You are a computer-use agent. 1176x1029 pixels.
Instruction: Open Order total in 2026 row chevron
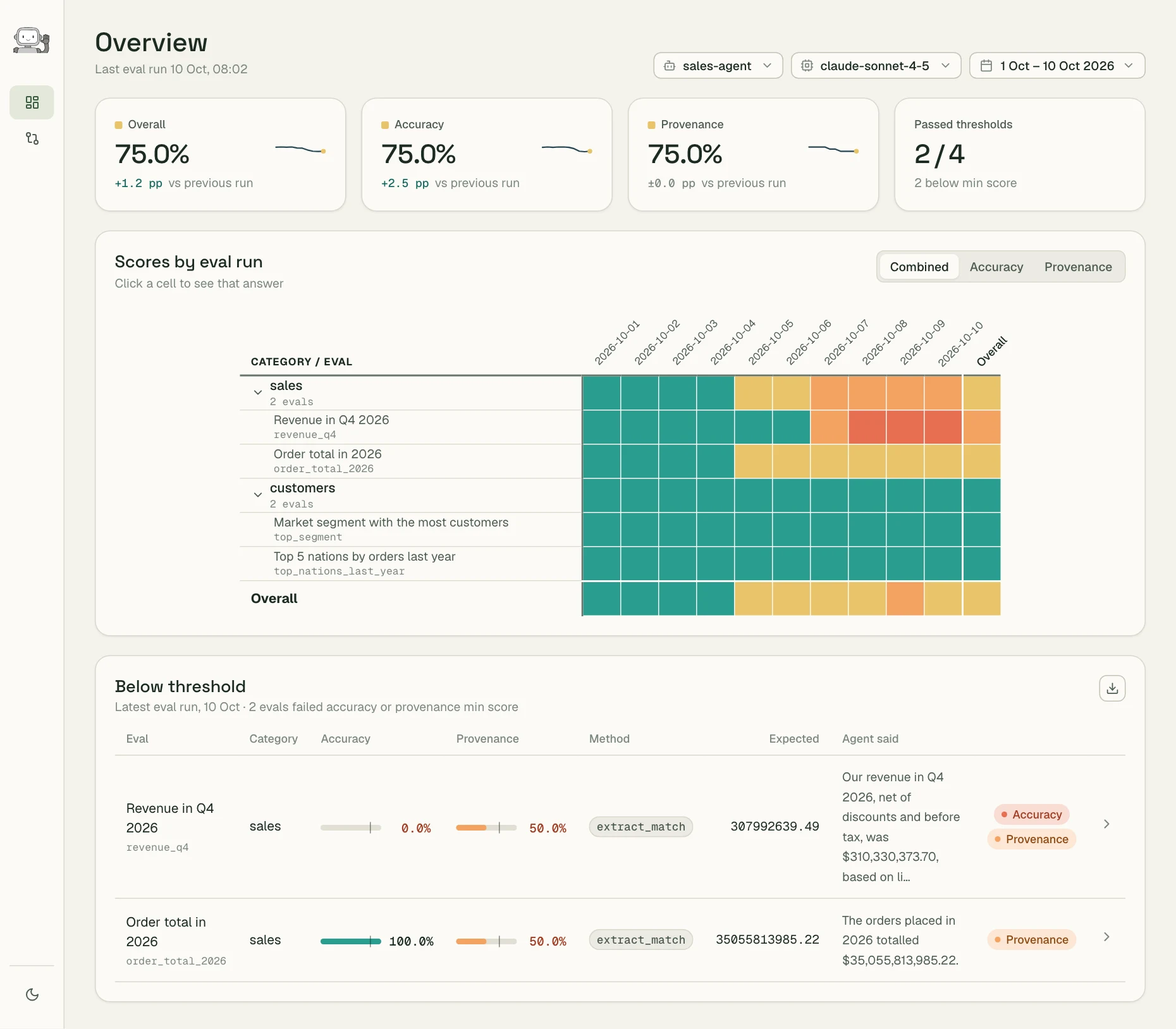click(x=1106, y=937)
